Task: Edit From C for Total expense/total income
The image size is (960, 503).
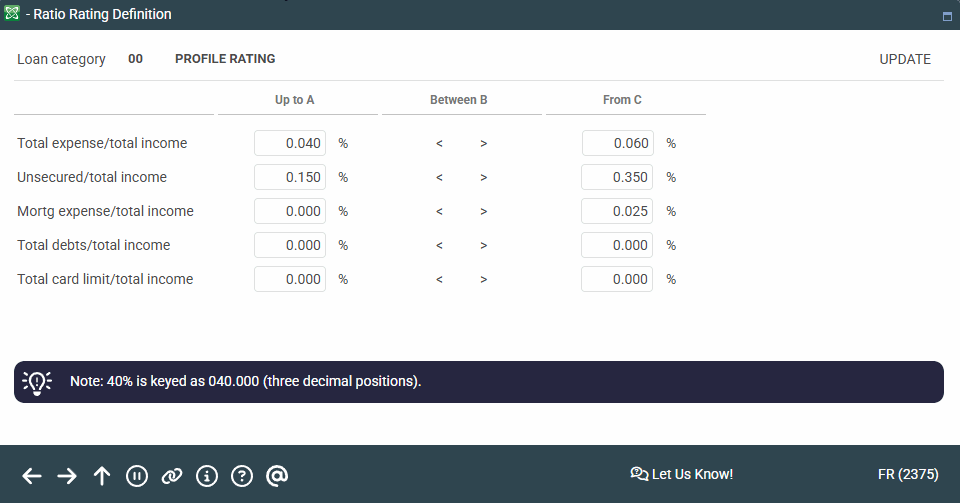Action: coord(617,143)
